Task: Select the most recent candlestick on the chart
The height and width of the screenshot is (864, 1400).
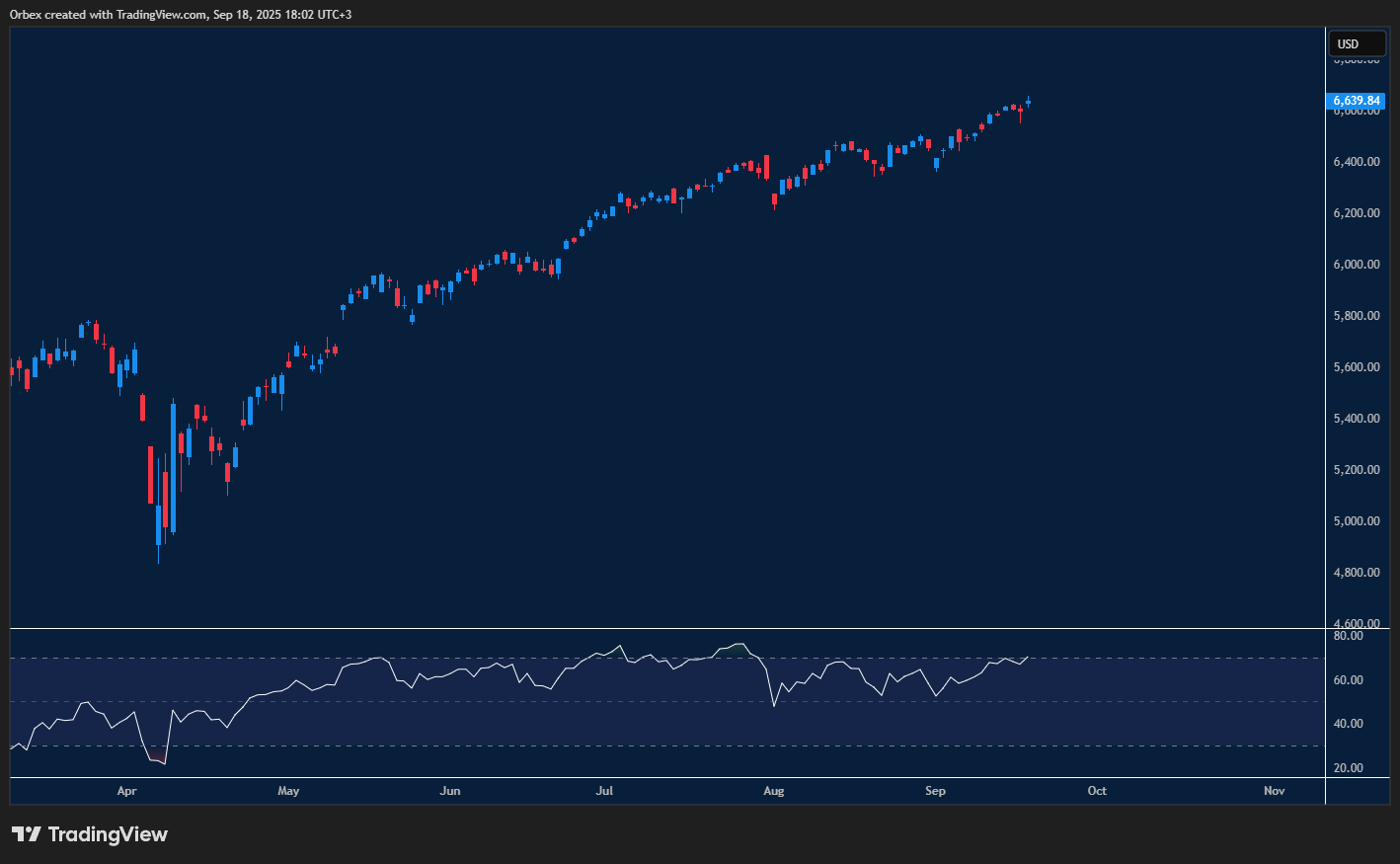Action: click(x=1027, y=102)
